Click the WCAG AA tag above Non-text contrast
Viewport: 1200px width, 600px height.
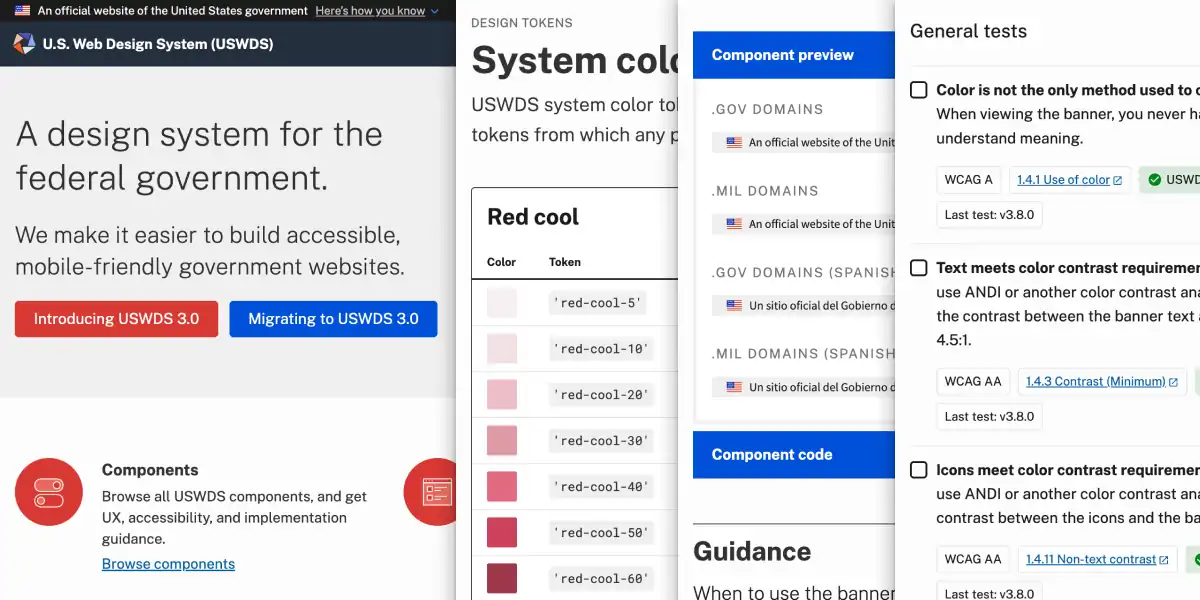pyautogui.click(x=973, y=560)
